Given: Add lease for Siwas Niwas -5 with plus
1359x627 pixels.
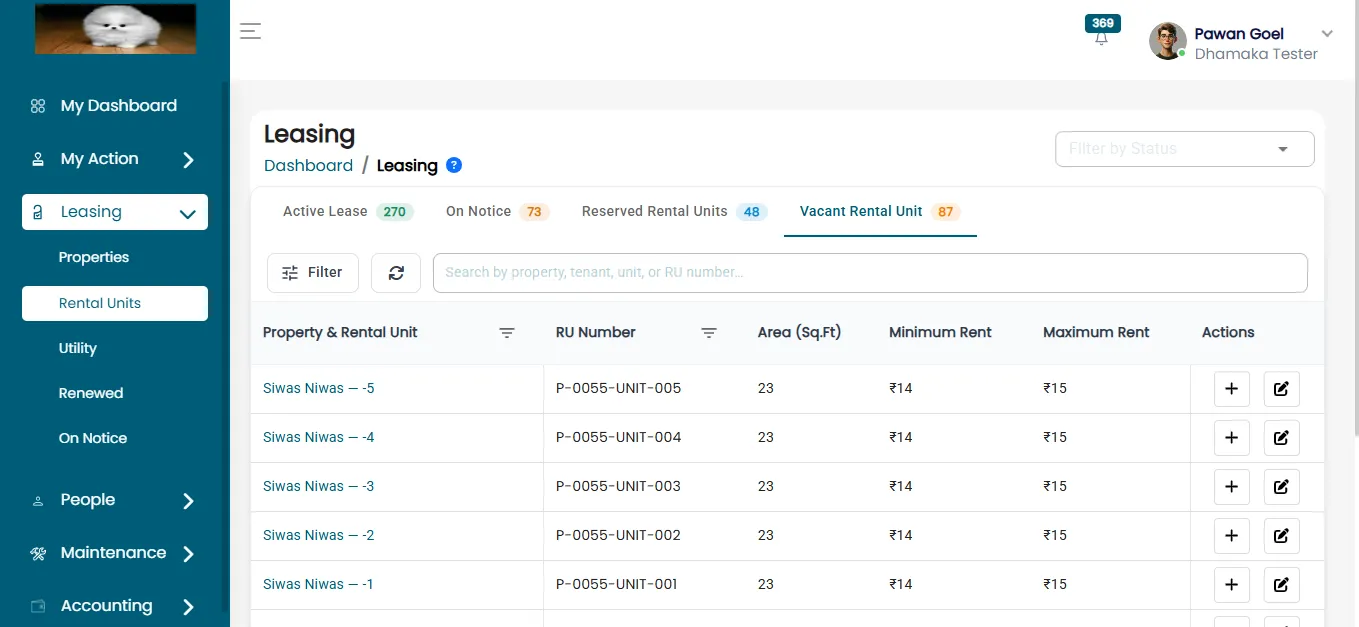Looking at the screenshot, I should pyautogui.click(x=1232, y=389).
